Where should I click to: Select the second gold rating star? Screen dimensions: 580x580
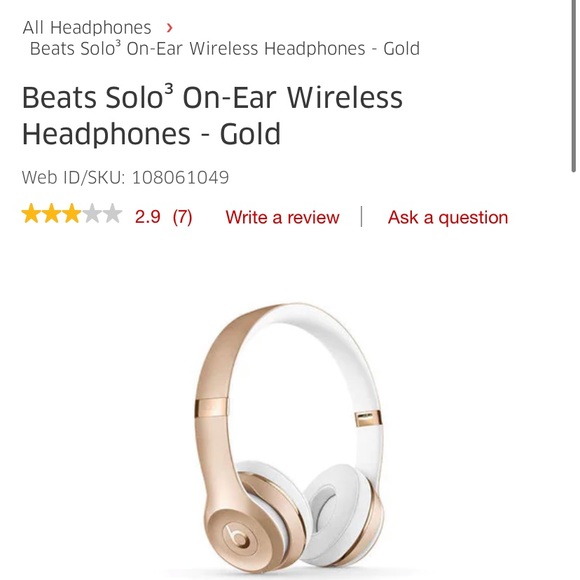pos(51,214)
